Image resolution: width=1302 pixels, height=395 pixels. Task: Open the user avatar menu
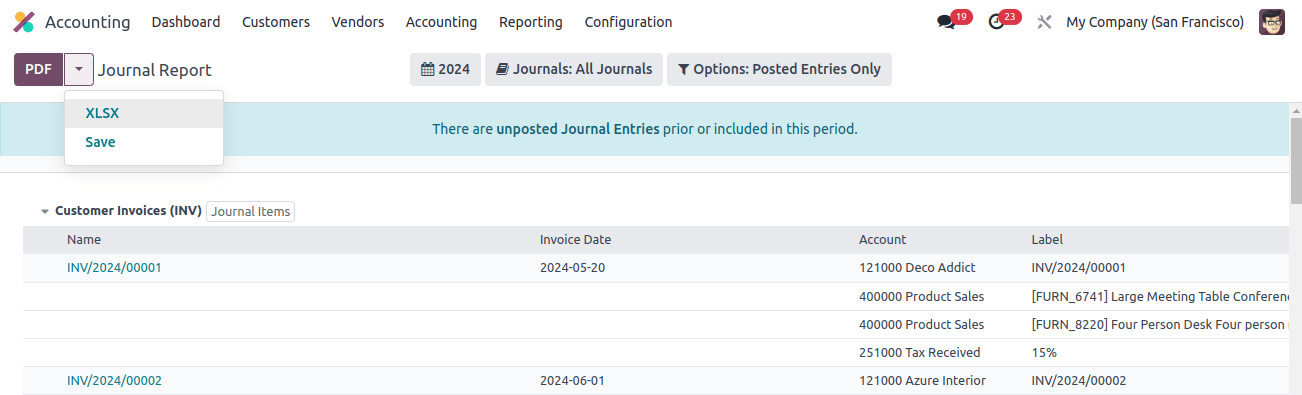pyautogui.click(x=1272, y=22)
